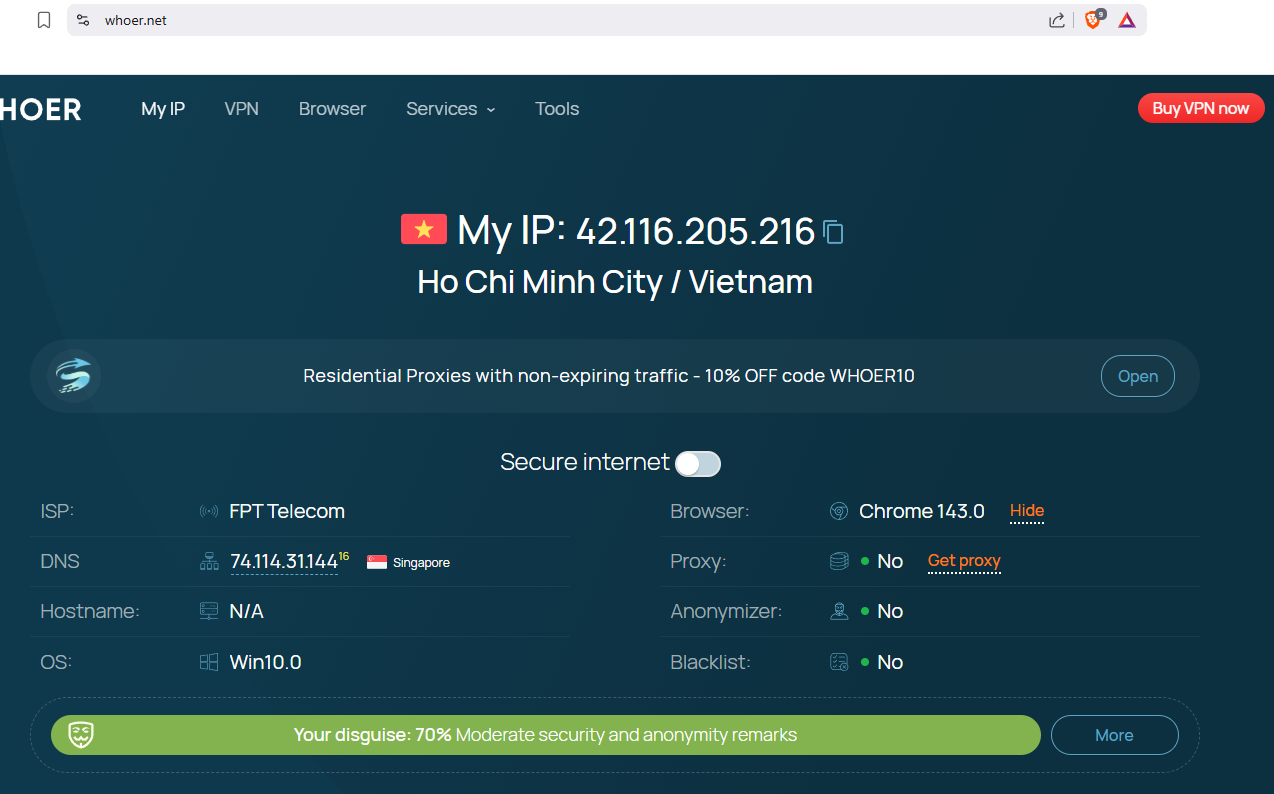Switch to the Tools section
The width and height of the screenshot is (1274, 794).
557,108
